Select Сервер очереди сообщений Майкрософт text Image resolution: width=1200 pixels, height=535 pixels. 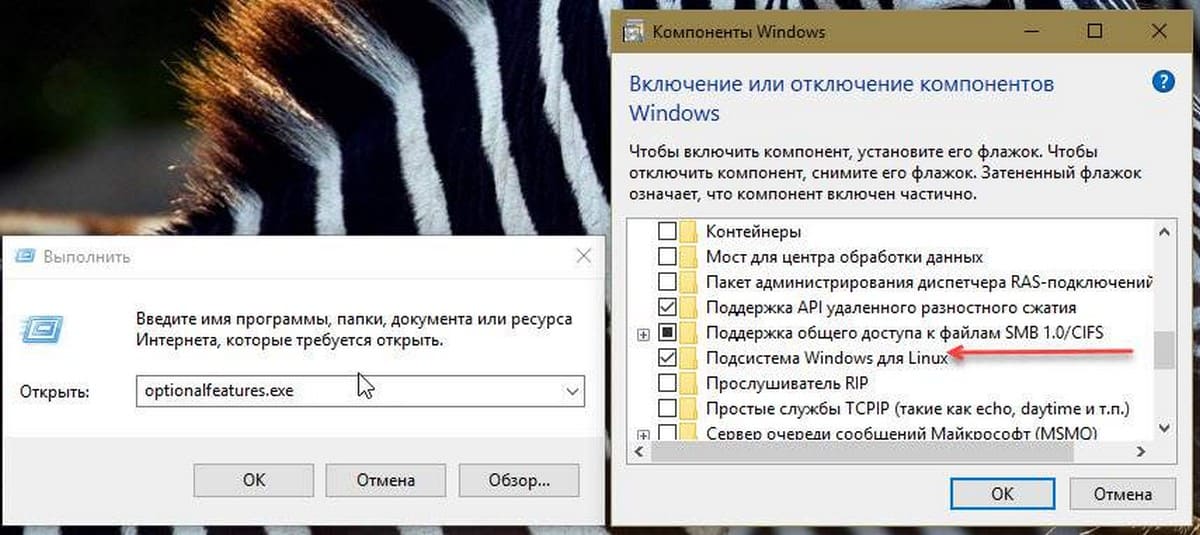(x=901, y=434)
